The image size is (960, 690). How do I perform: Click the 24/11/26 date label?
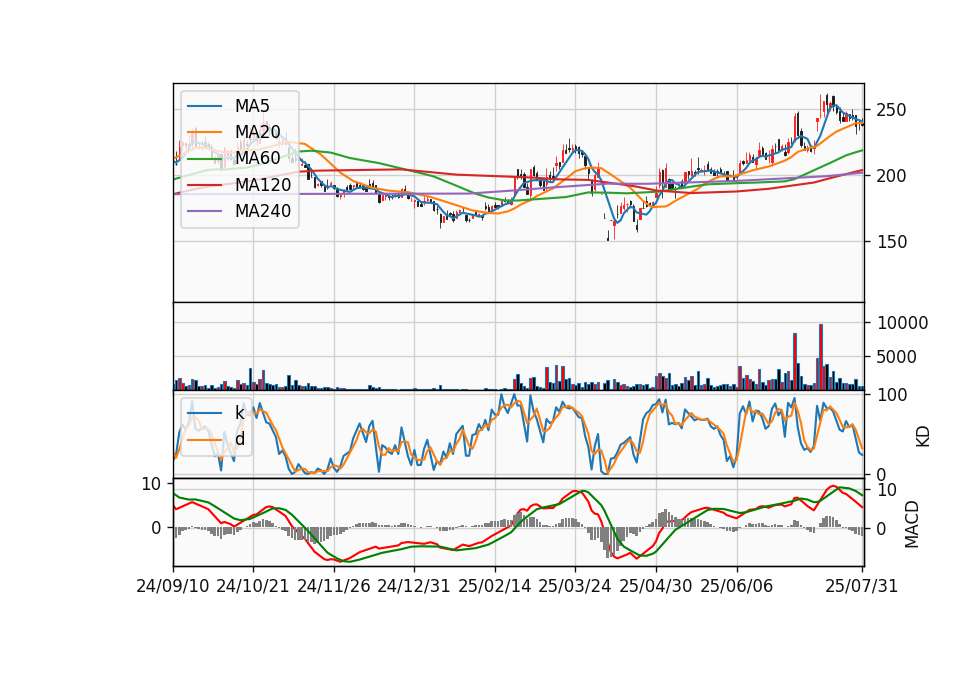coord(334,586)
